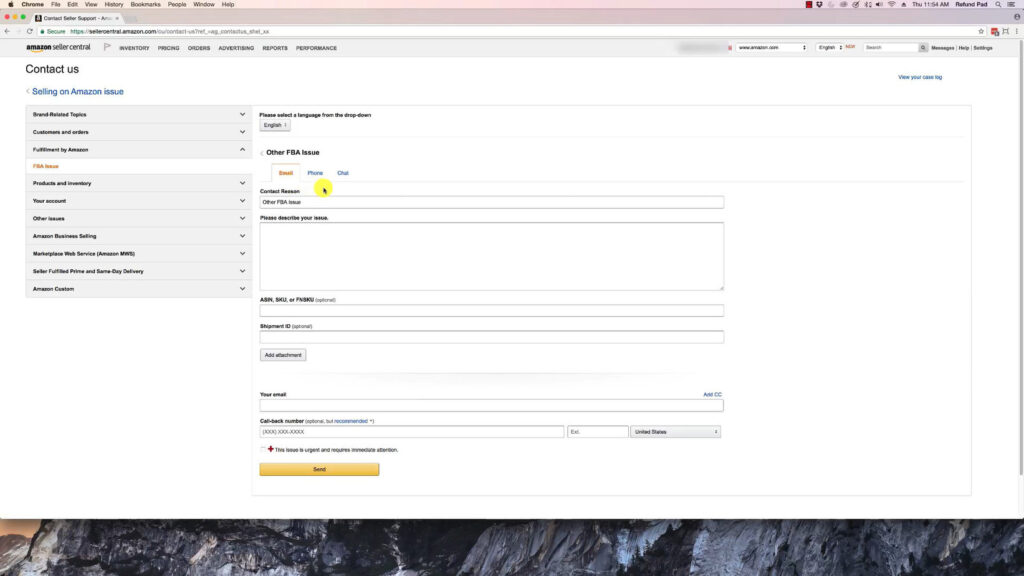
Task: Click the Your email input field
Action: (491, 406)
